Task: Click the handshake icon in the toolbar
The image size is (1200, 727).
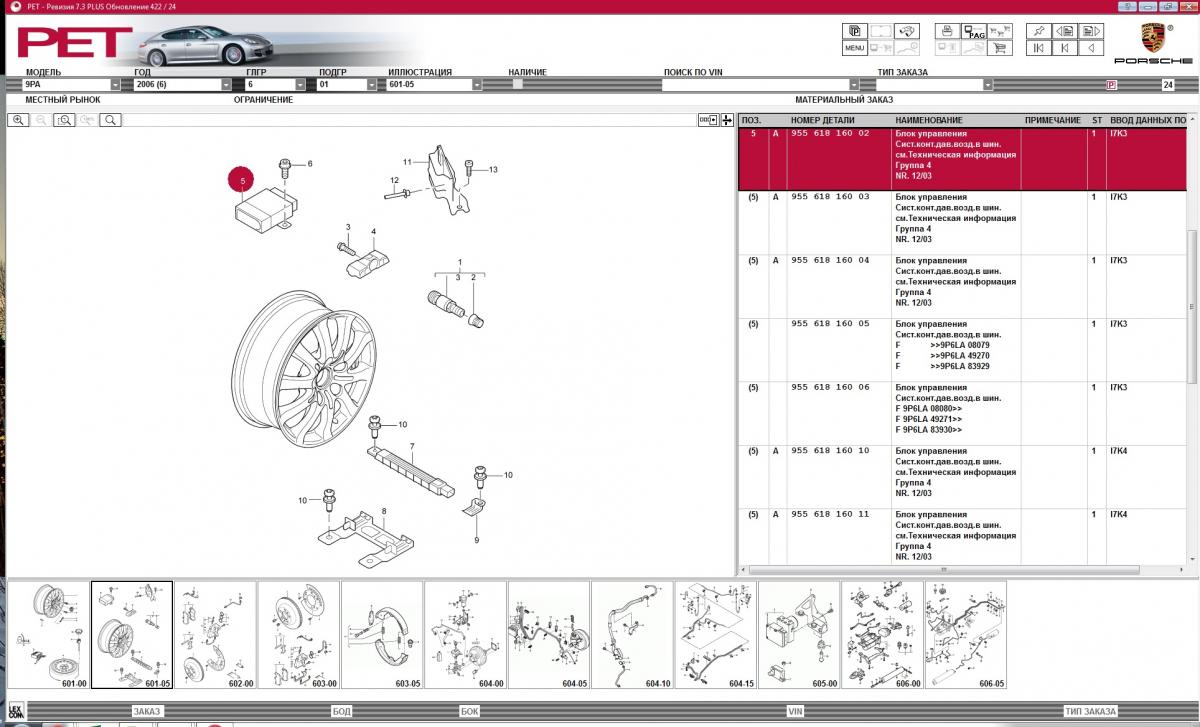Action: point(907,31)
